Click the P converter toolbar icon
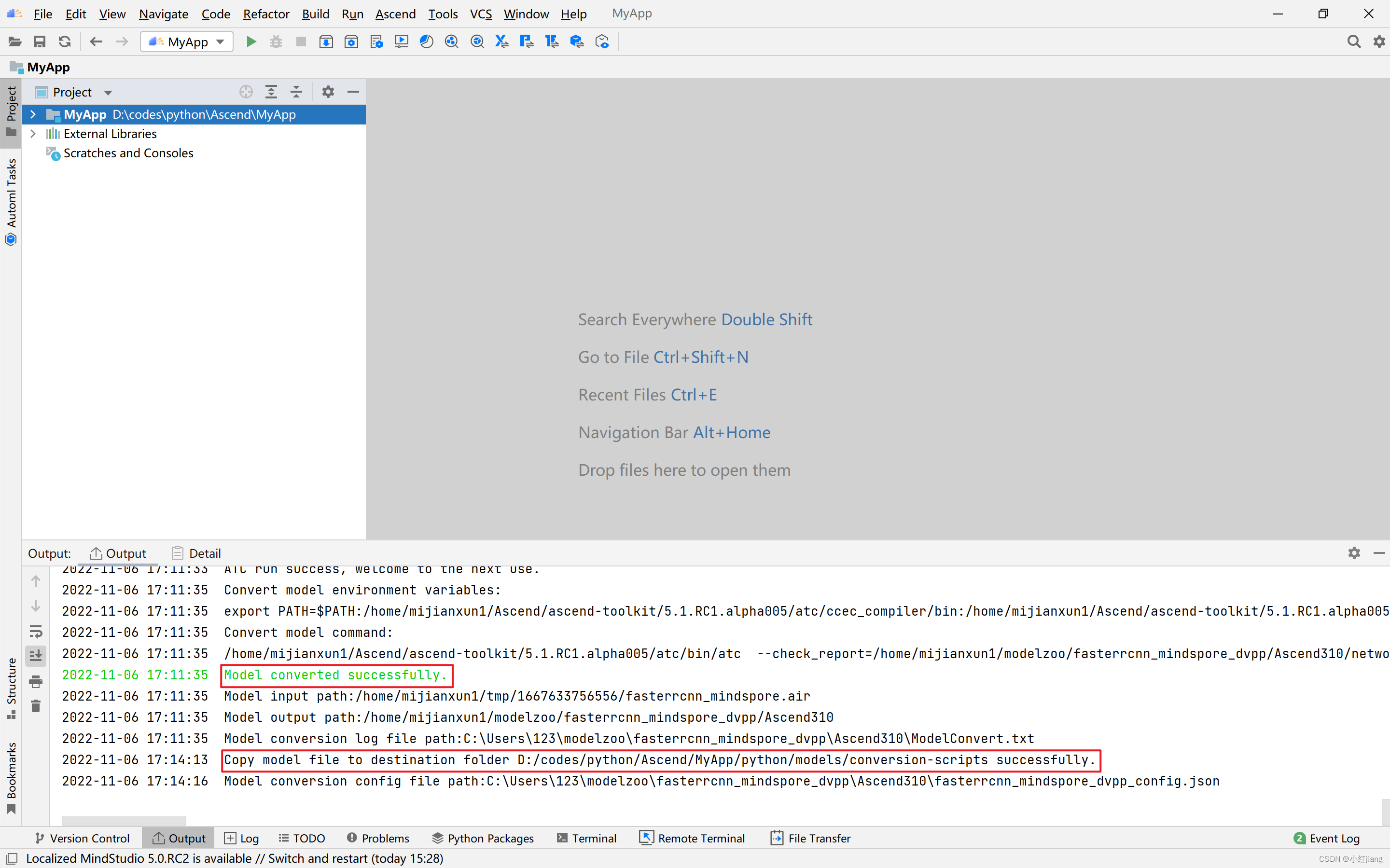The height and width of the screenshot is (868, 1390). [x=527, y=42]
